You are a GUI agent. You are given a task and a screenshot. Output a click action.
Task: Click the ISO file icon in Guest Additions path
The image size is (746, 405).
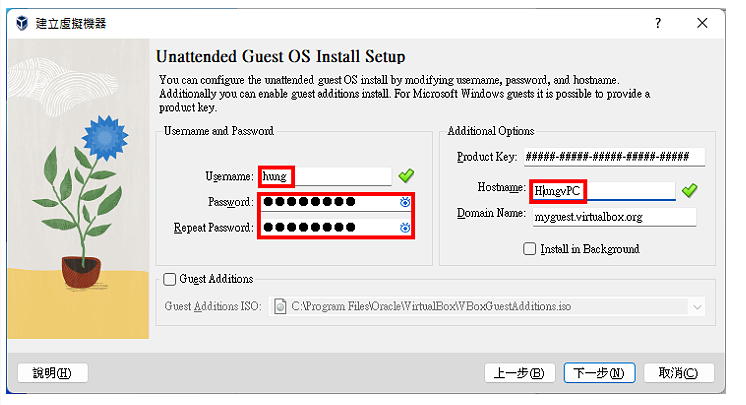point(280,306)
